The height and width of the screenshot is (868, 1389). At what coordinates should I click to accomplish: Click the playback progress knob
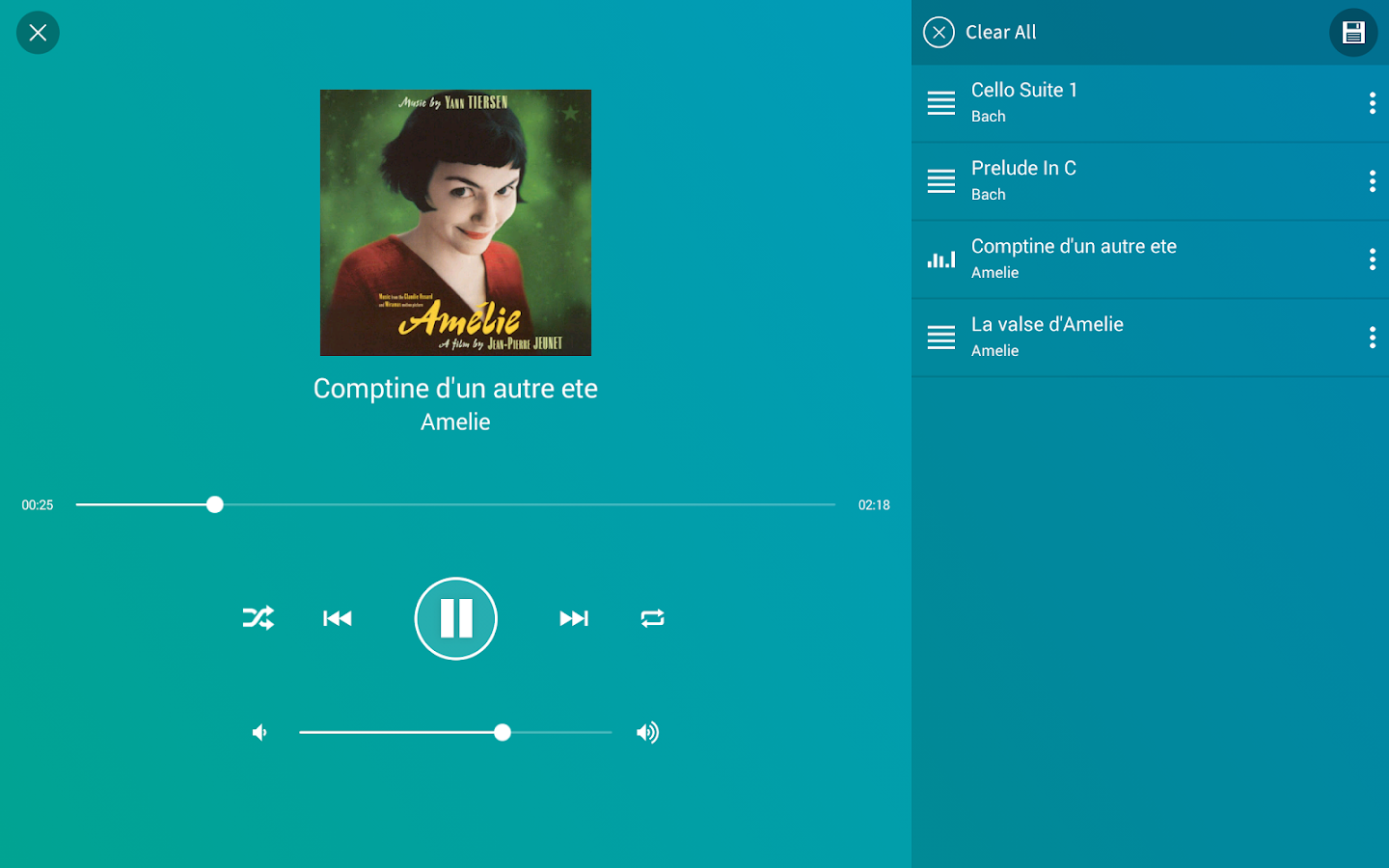click(x=215, y=504)
